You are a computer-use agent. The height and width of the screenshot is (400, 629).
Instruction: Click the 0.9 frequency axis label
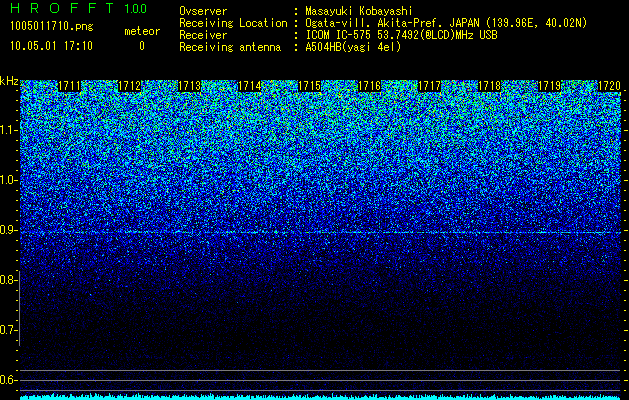click(x=8, y=230)
